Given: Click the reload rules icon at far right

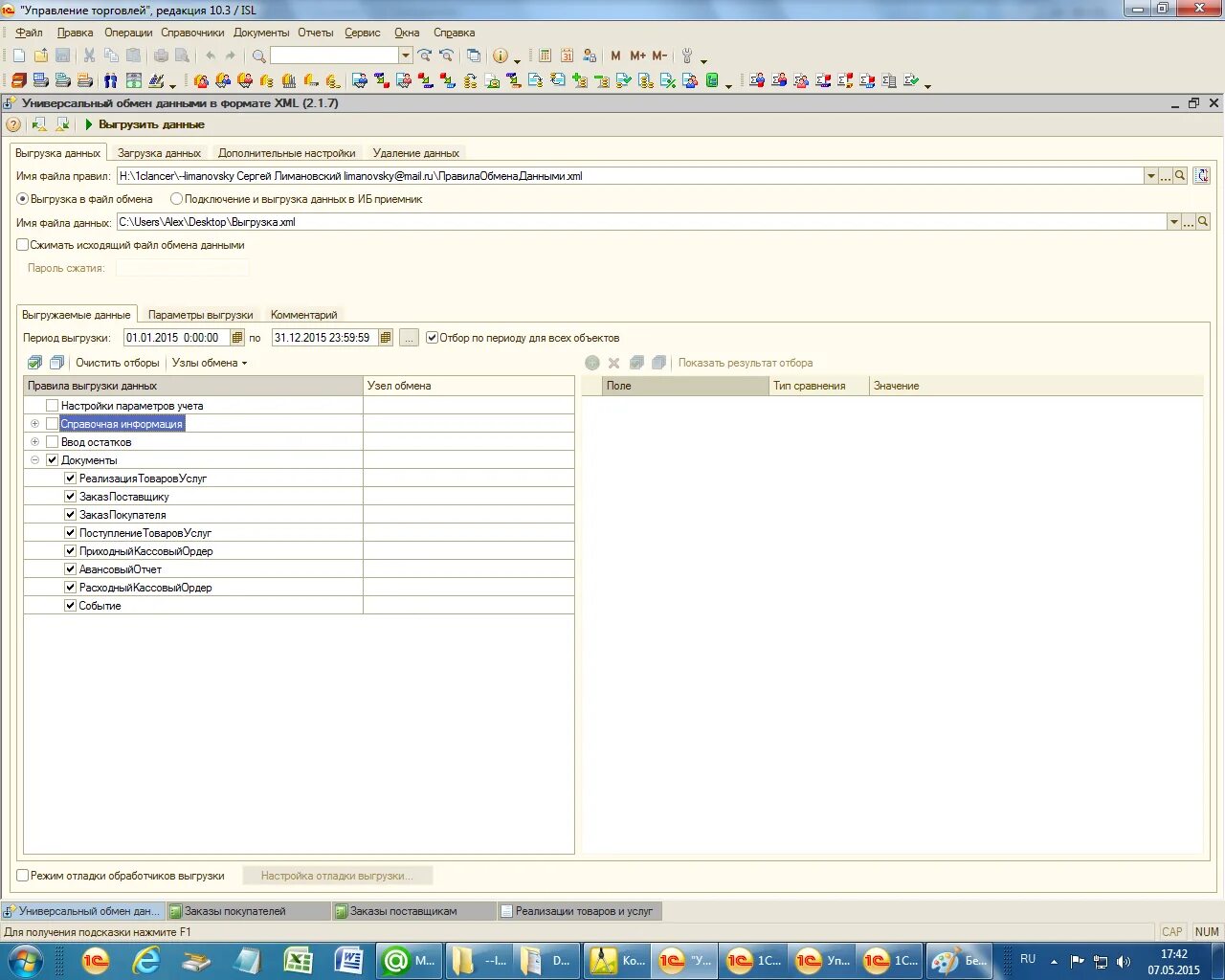Looking at the screenshot, I should [x=1202, y=176].
